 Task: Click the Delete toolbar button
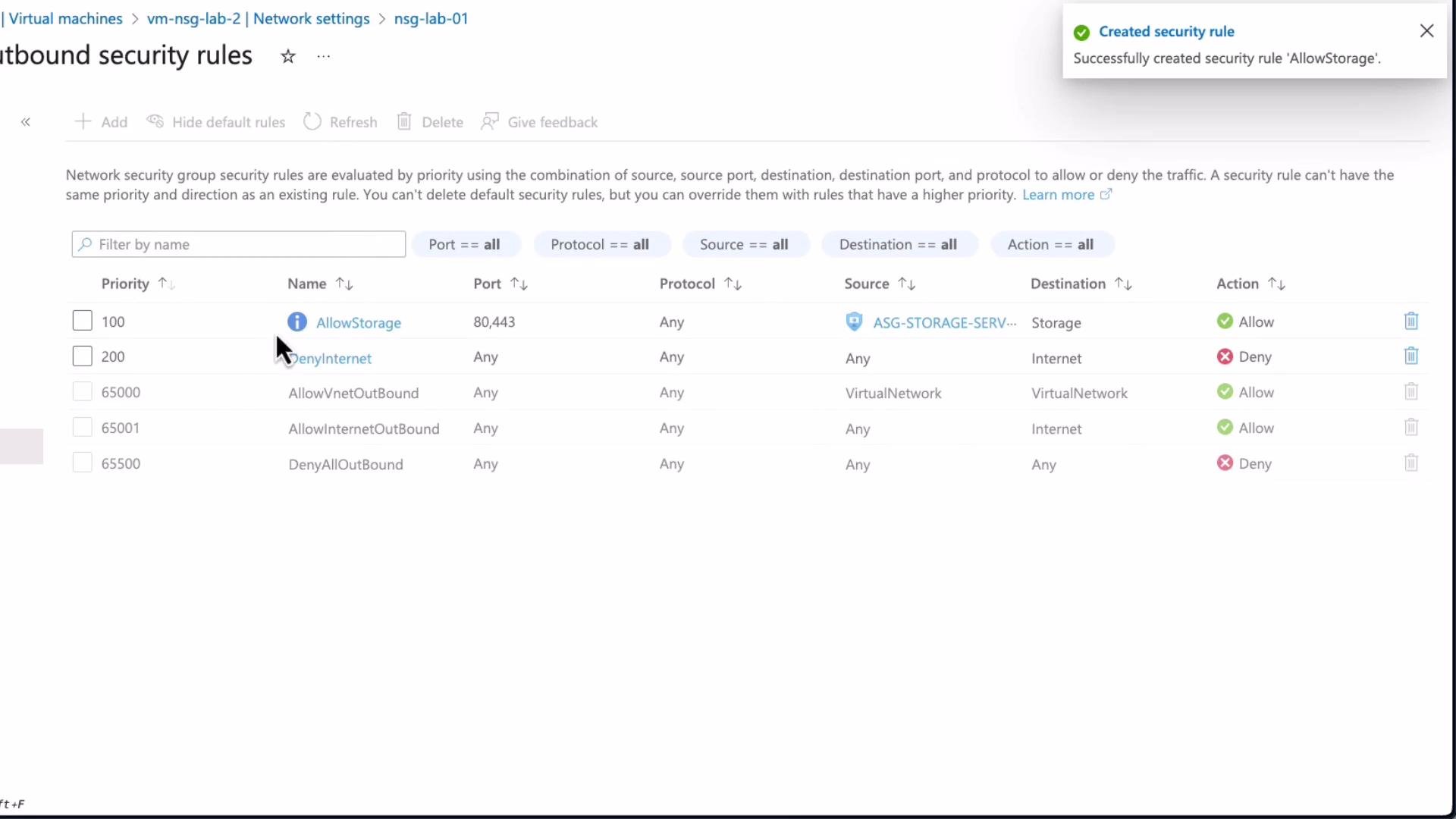[430, 122]
